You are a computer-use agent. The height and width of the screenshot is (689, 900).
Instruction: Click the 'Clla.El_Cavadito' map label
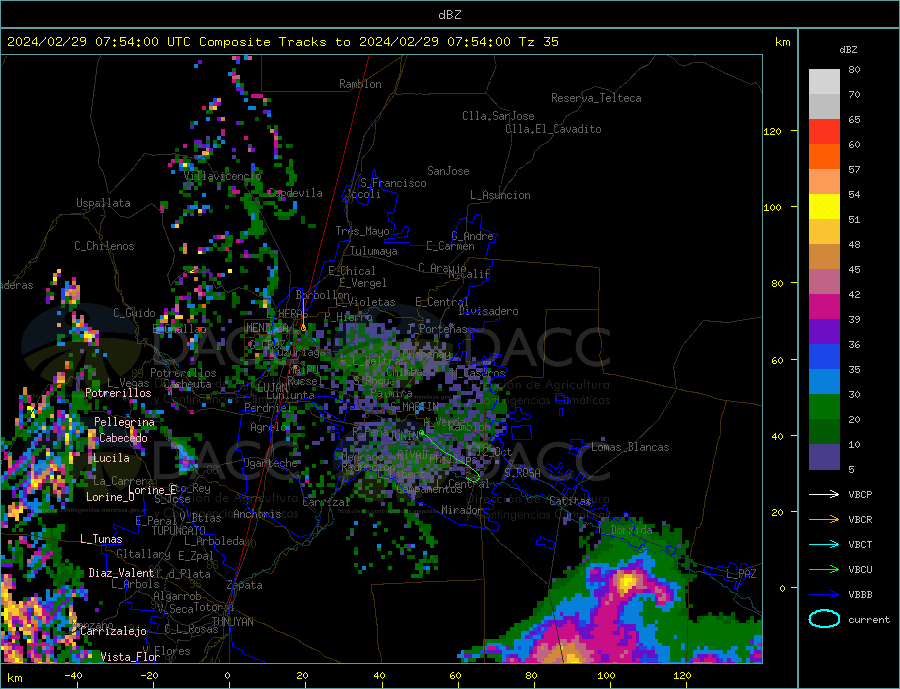tap(553, 129)
